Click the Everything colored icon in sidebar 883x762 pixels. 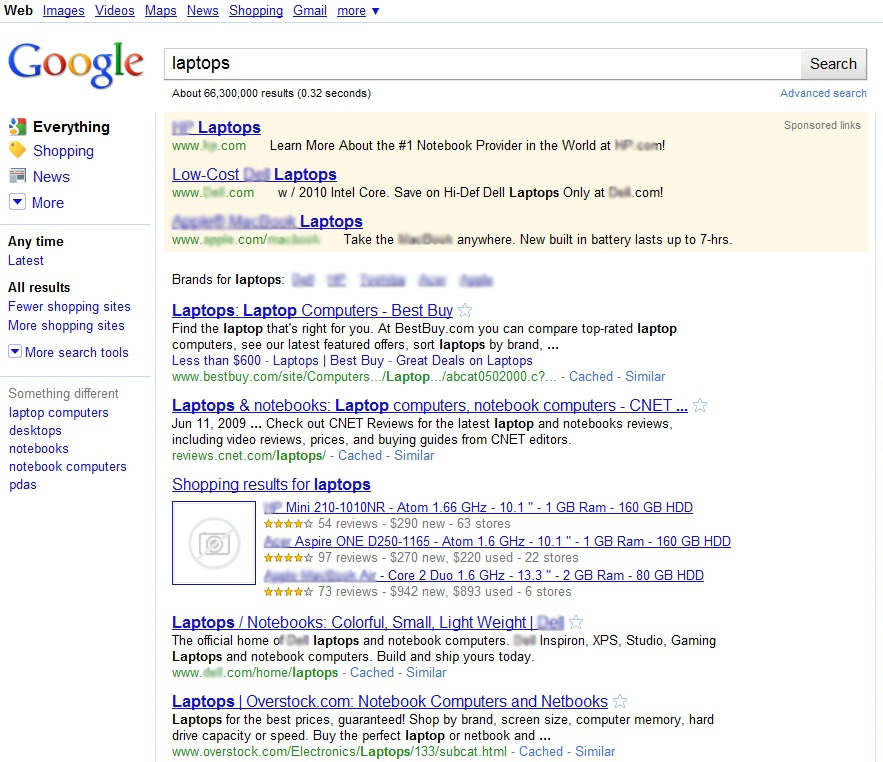point(17,127)
